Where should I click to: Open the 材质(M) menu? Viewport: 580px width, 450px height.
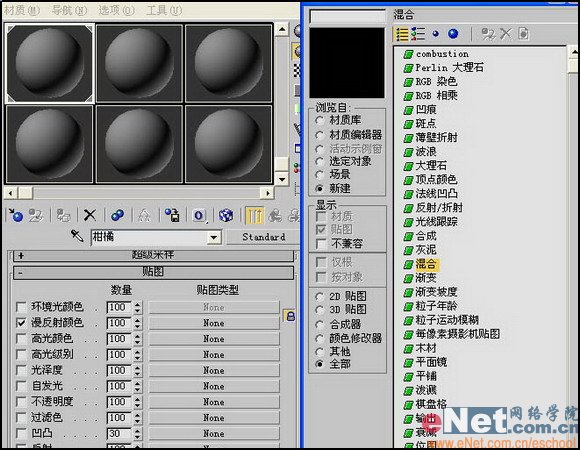point(21,10)
